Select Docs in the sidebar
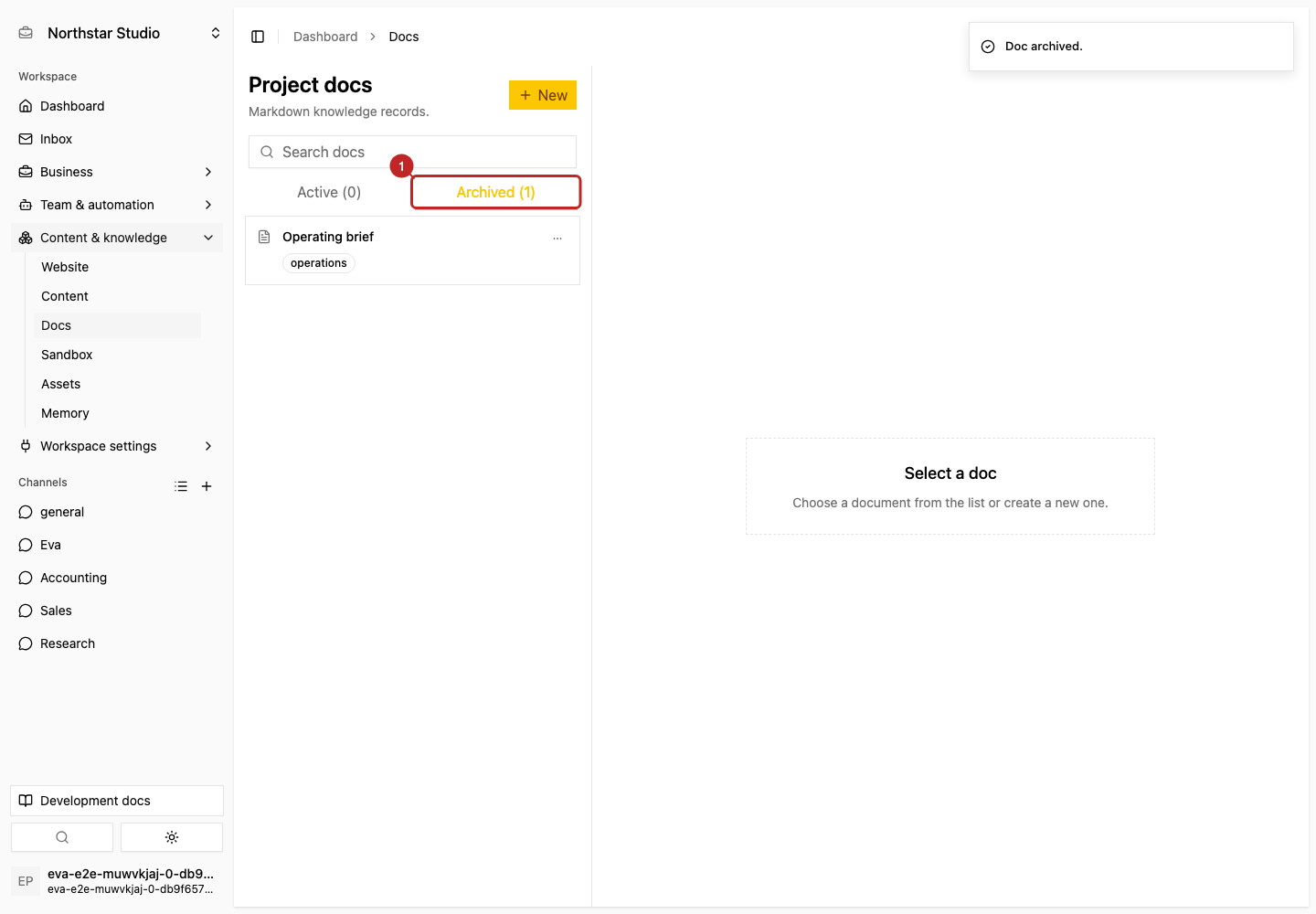The width and height of the screenshot is (1316, 914). tap(117, 325)
